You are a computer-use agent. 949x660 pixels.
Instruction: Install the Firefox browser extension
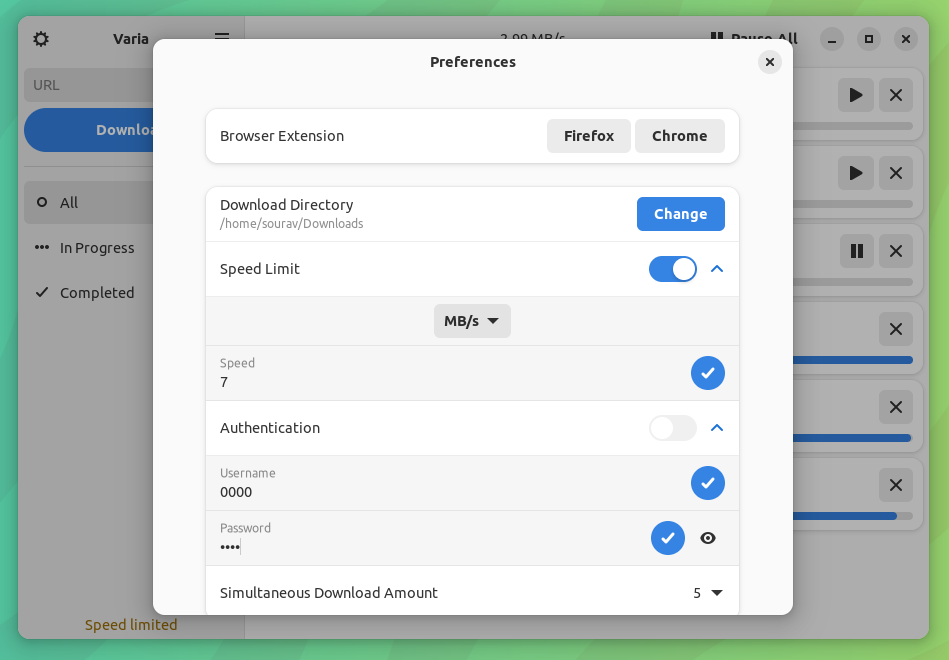[588, 136]
